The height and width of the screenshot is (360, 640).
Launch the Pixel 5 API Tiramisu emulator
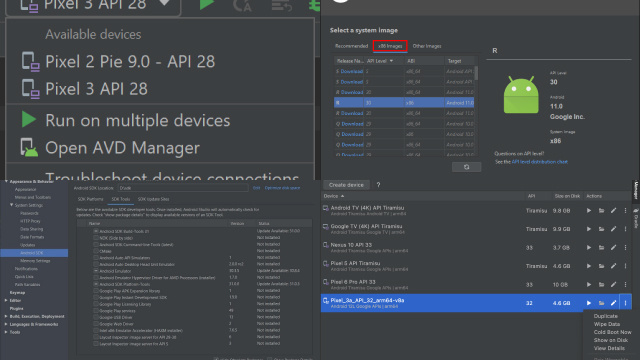coord(589,266)
